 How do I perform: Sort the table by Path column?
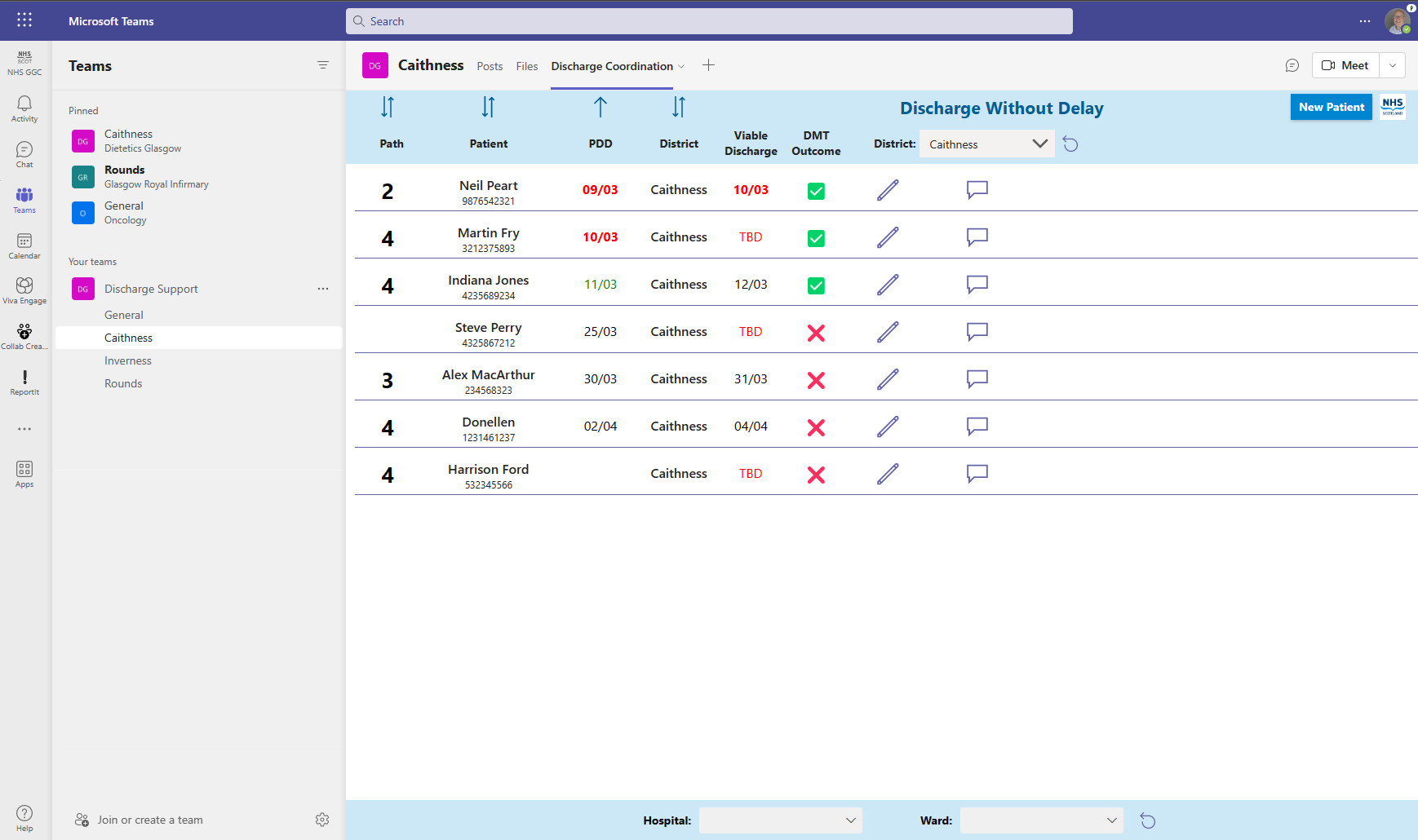click(387, 107)
